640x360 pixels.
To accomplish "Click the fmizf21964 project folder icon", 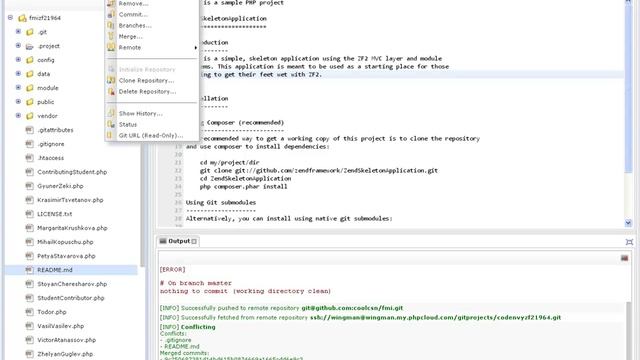I will (22, 18).
